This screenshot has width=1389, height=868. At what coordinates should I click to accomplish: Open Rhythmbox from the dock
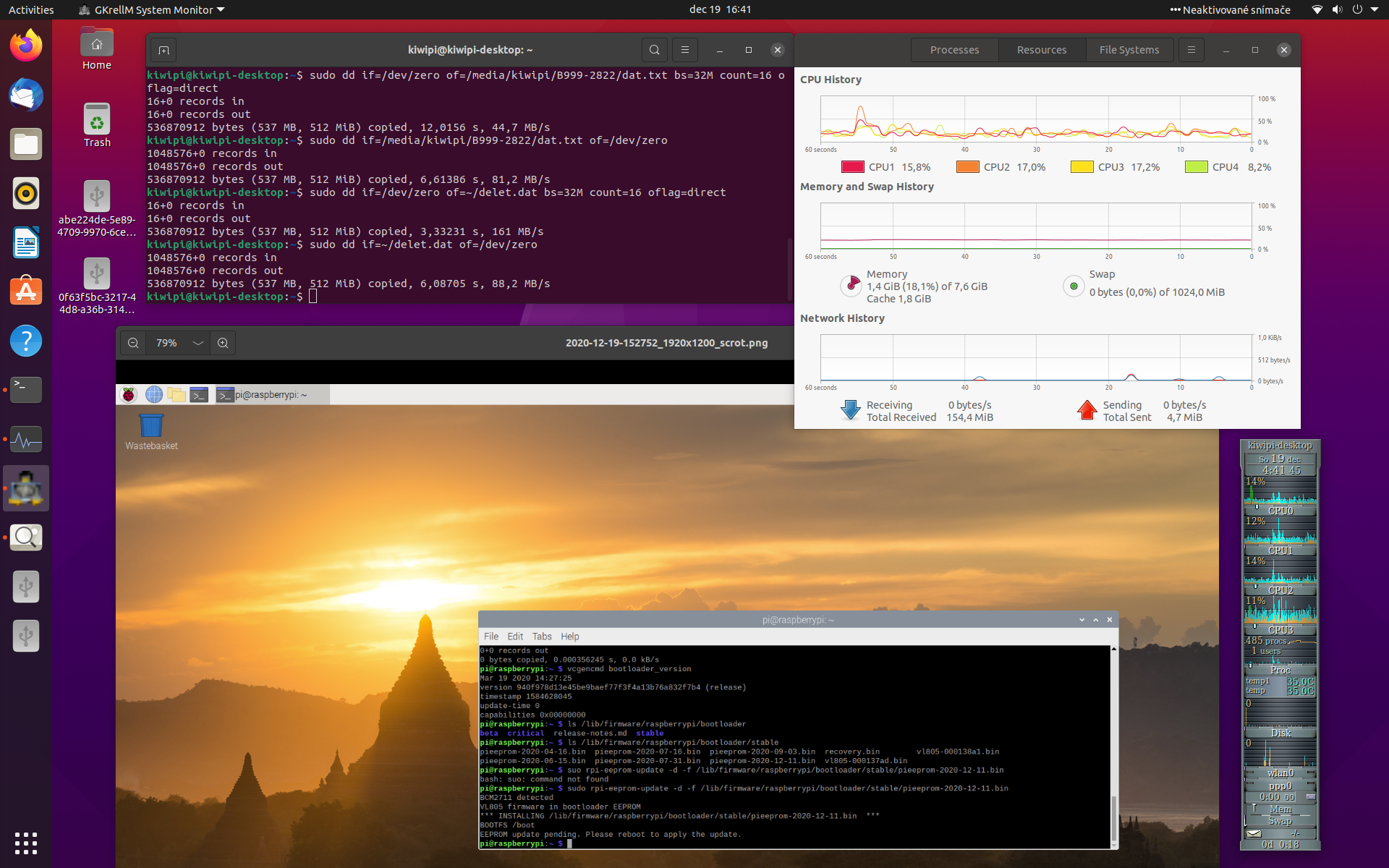[x=26, y=194]
